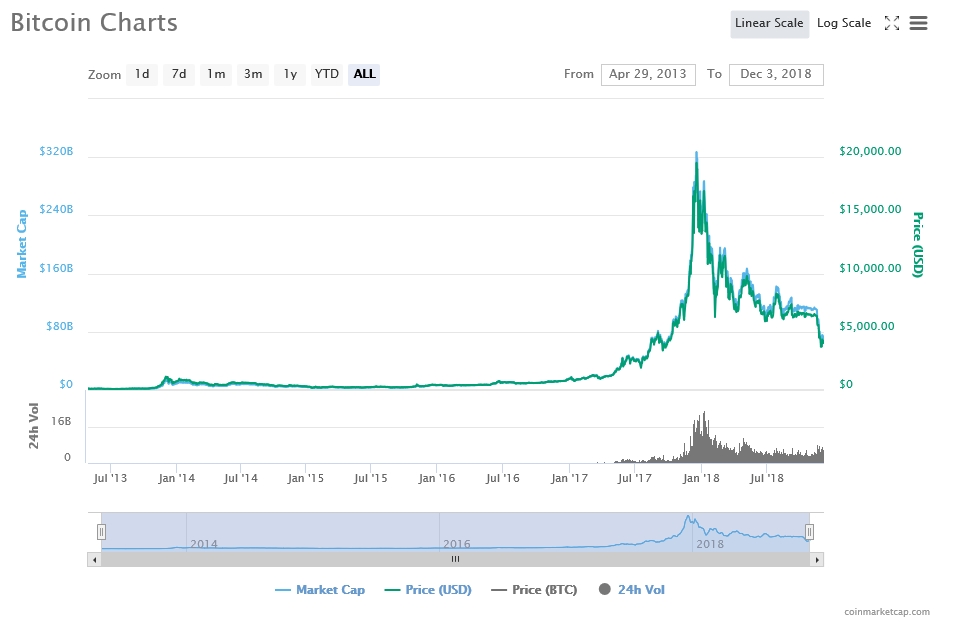Click the fullscreen expand icon
The width and height of the screenshot is (960, 623).
coord(893,23)
